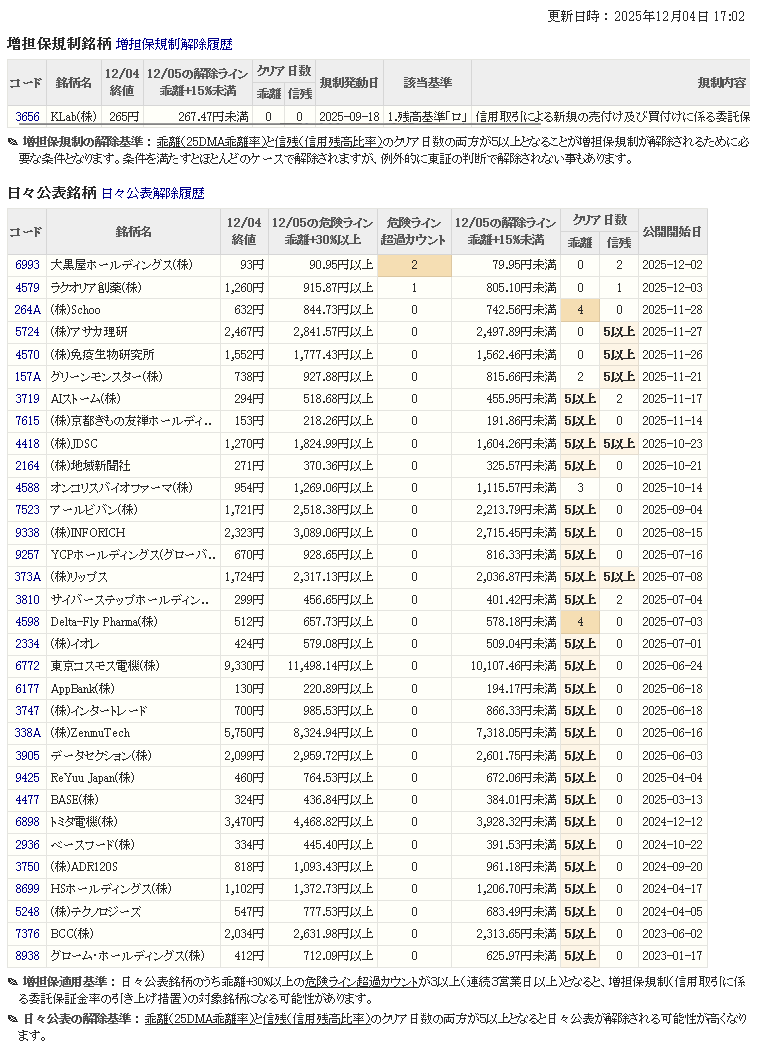Open stock code 6772 東京コスモス電機

point(27,666)
